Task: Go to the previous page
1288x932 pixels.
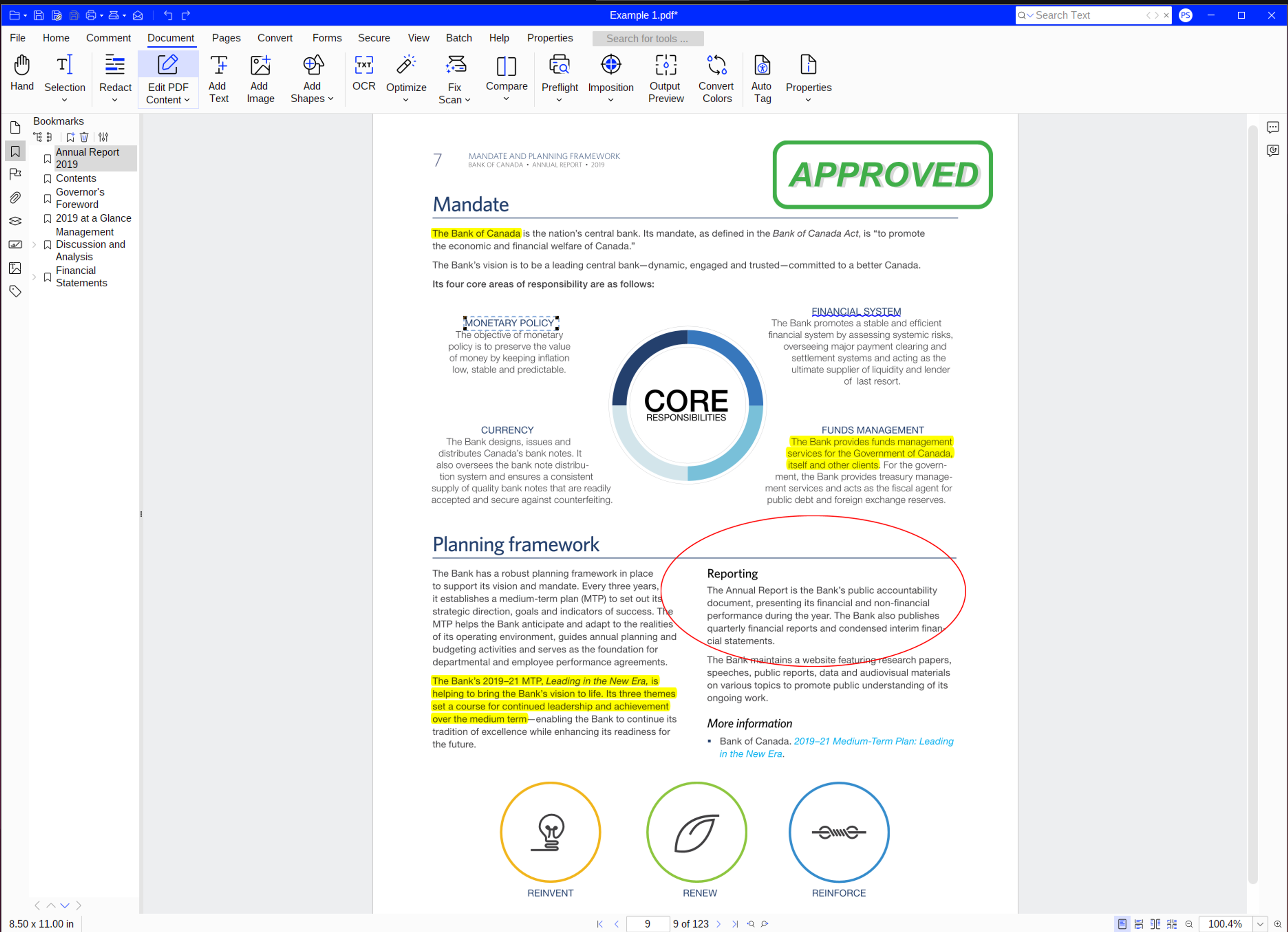Action: point(616,924)
